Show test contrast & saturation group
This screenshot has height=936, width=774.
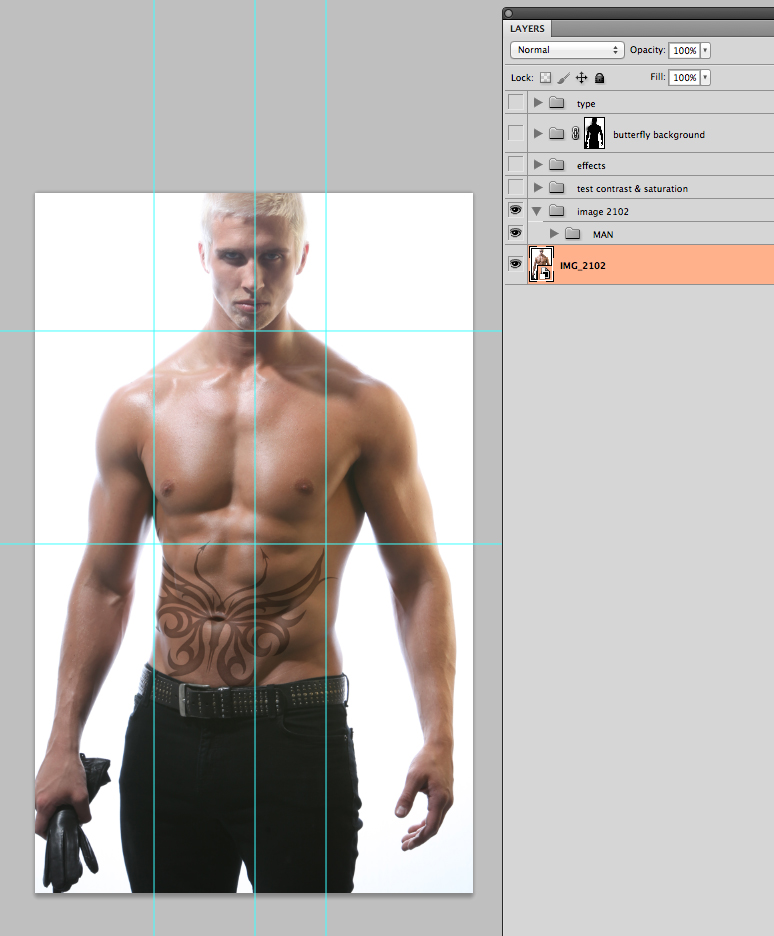(516, 187)
